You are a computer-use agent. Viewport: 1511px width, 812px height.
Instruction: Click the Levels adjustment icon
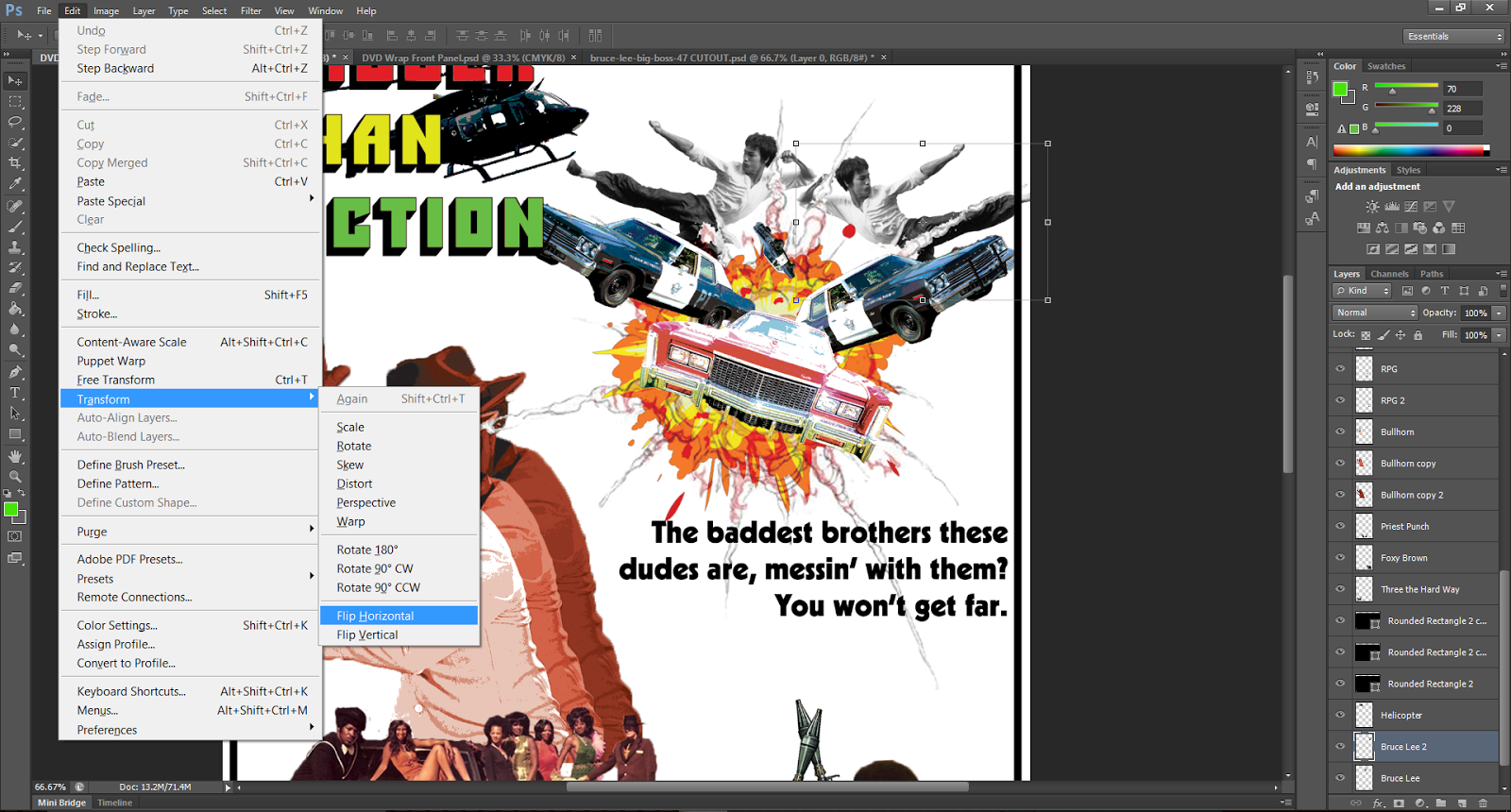tap(1392, 207)
